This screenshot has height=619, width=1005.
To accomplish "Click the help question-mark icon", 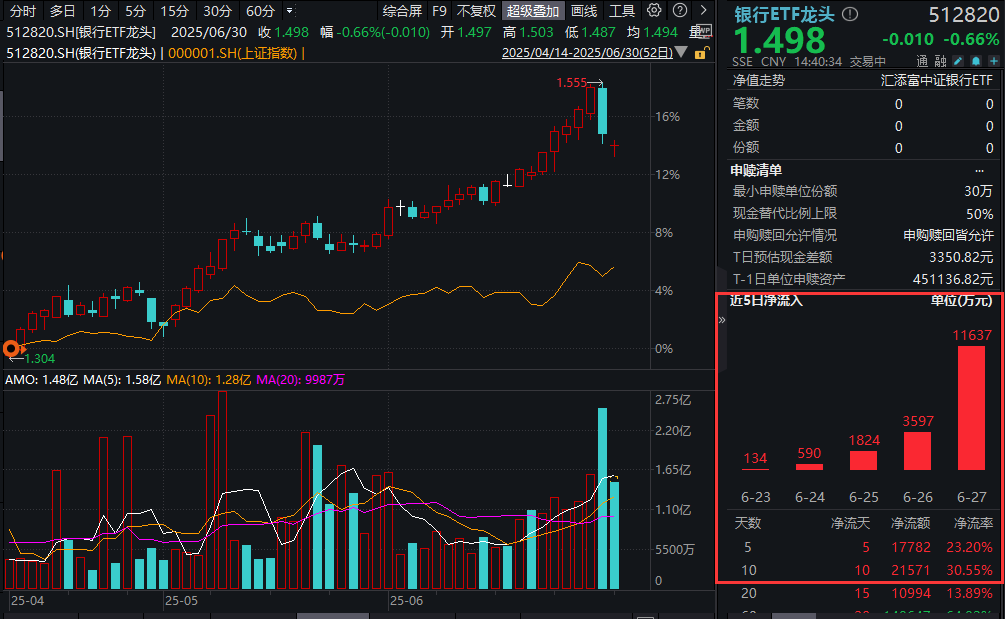I will [x=680, y=11].
